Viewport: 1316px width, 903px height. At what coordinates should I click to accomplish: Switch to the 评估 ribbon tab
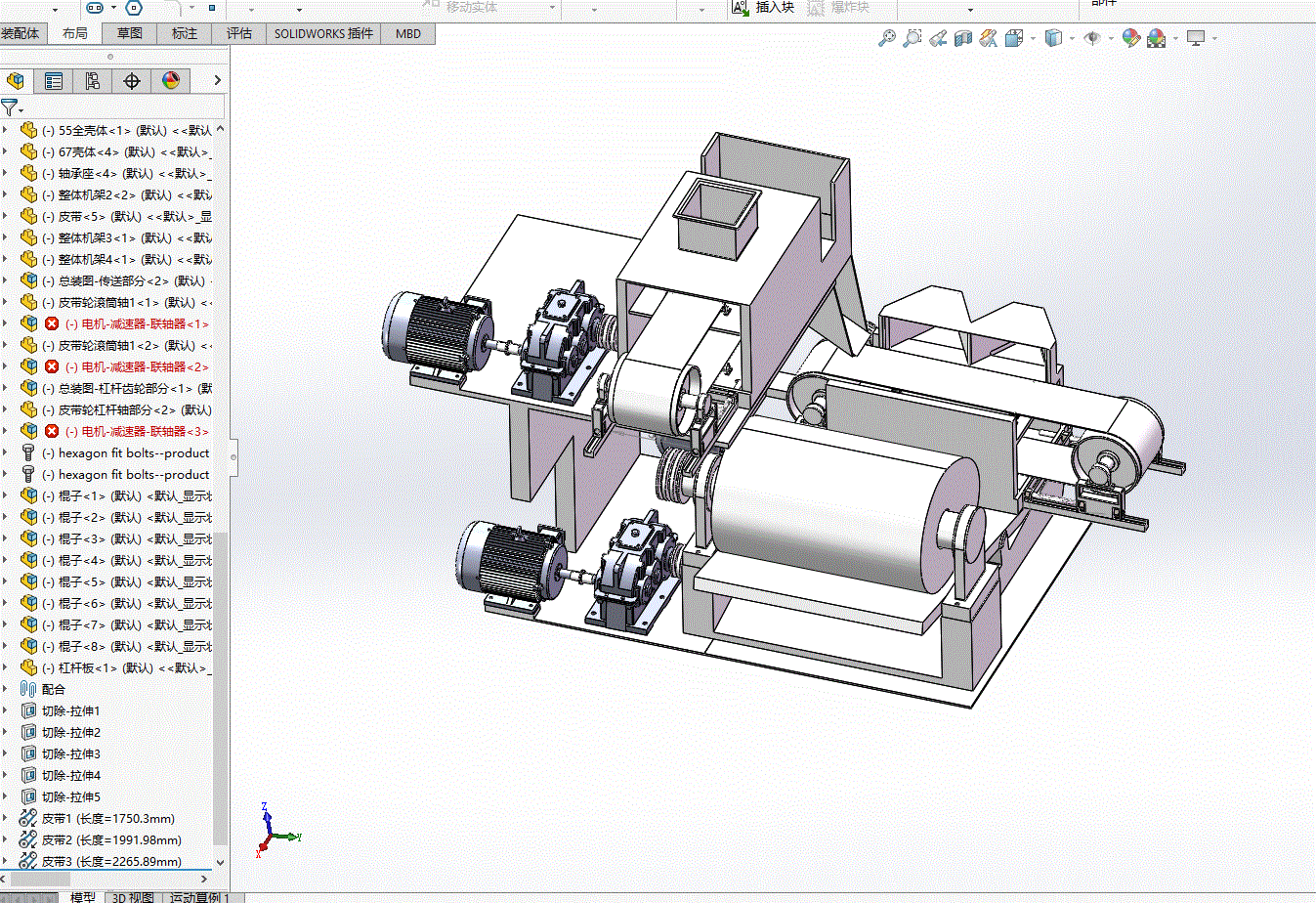[x=239, y=33]
